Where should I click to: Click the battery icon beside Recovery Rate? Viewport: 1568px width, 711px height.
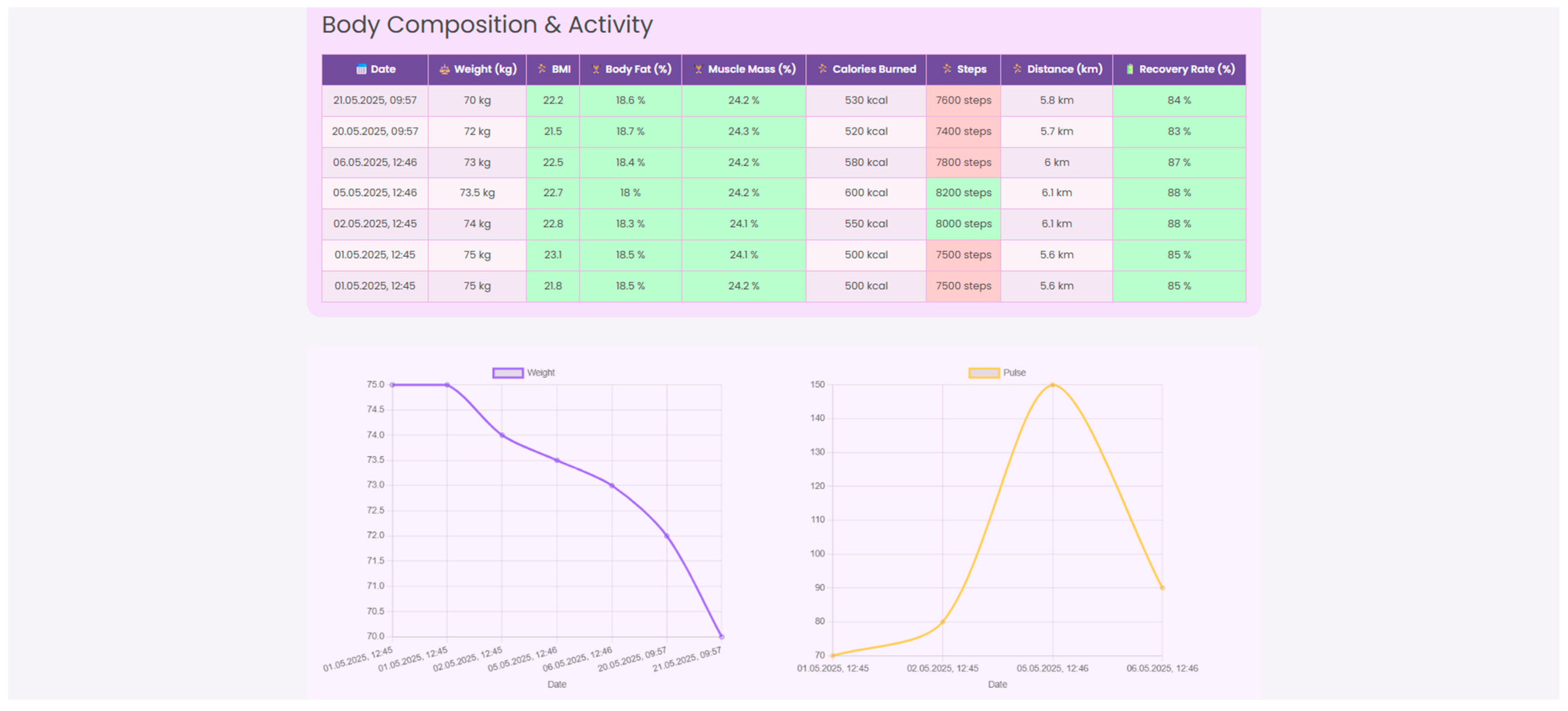(x=1130, y=69)
